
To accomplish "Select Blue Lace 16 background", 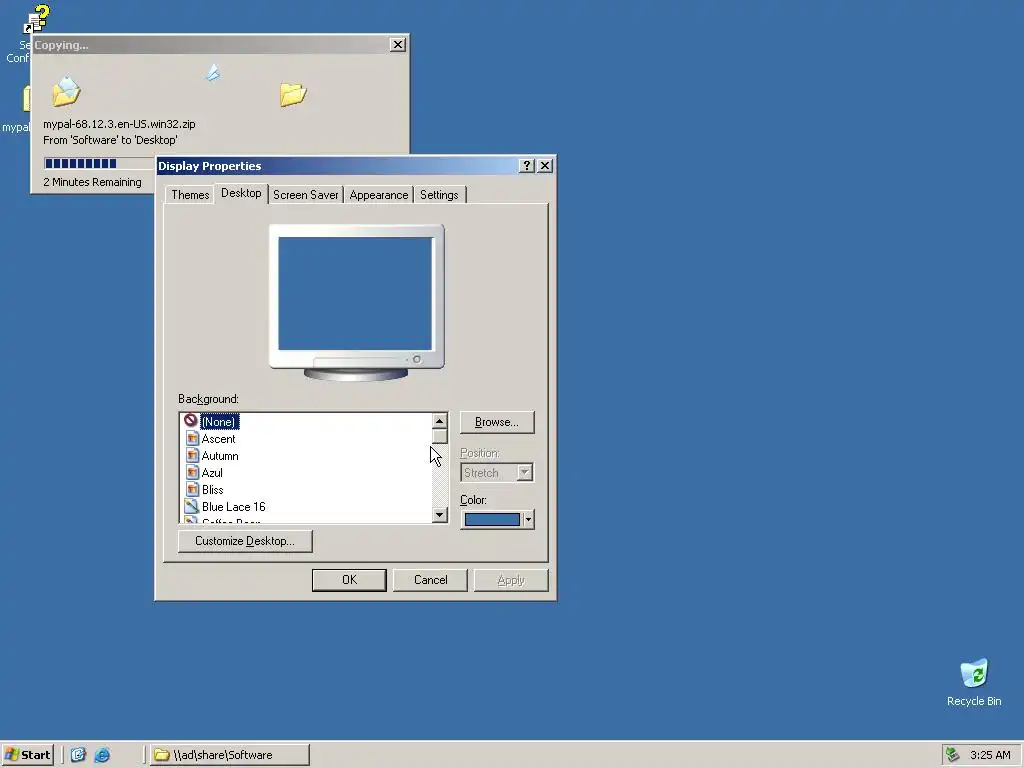I will [234, 507].
